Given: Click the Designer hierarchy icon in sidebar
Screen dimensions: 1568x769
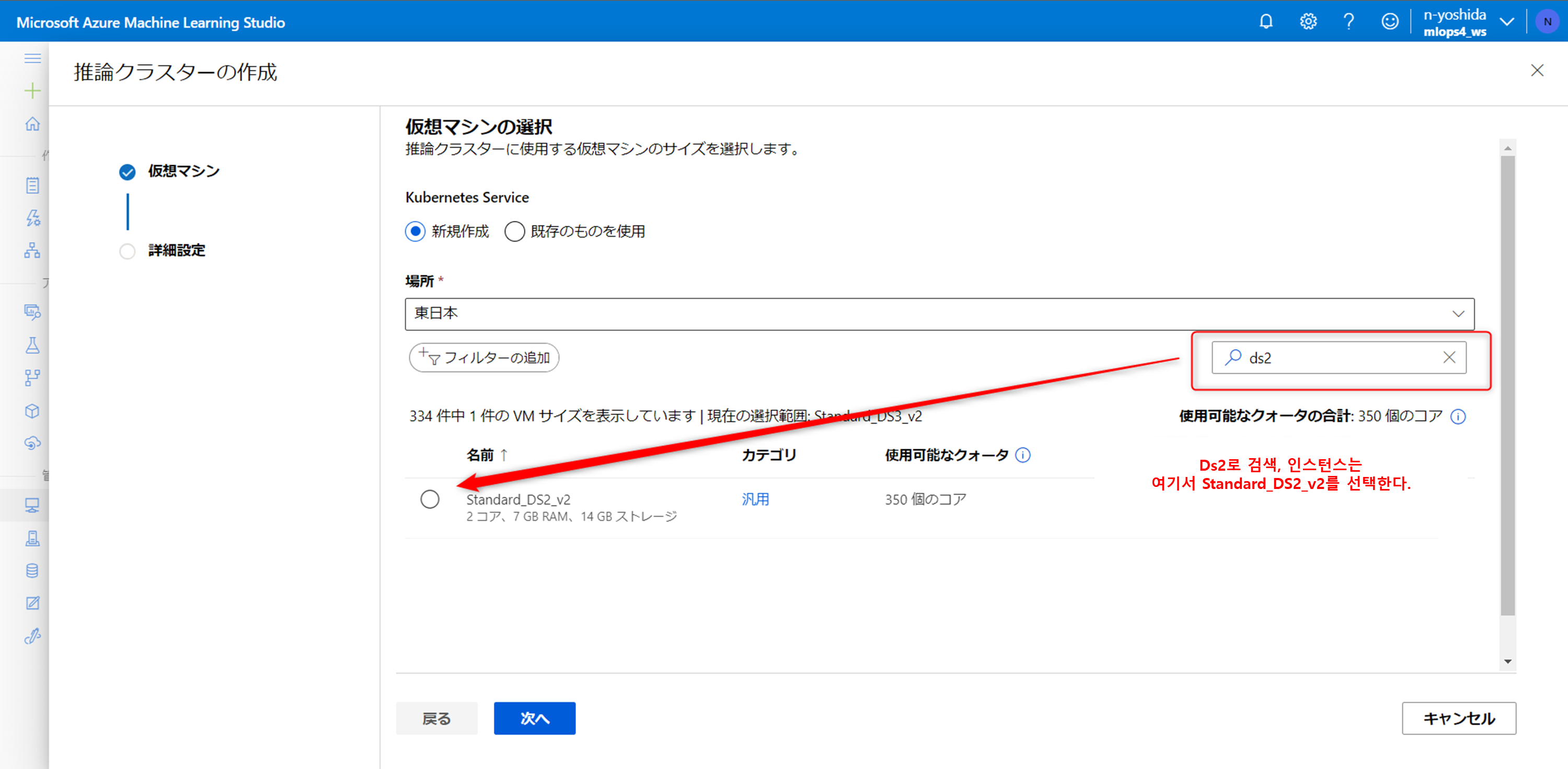Looking at the screenshot, I should 32,250.
